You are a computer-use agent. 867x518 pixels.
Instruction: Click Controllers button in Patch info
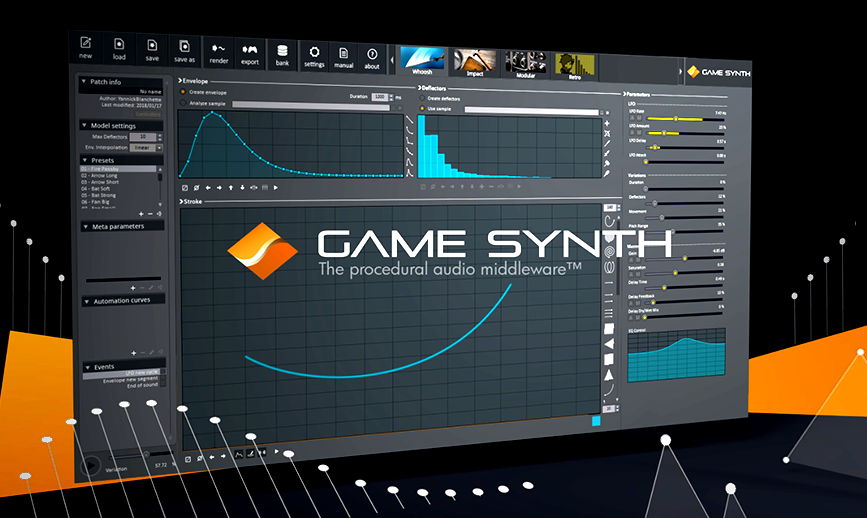click(148, 114)
